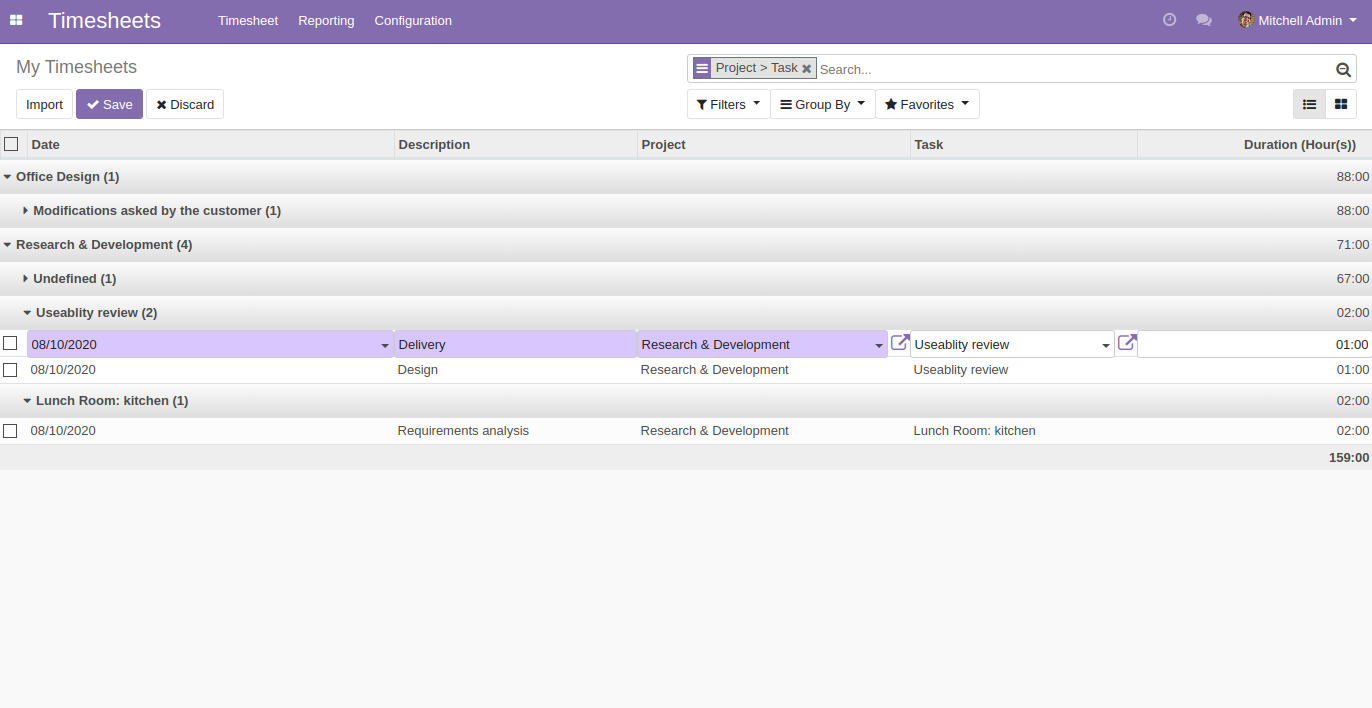Image resolution: width=1372 pixels, height=708 pixels.
Task: Save the timesheet changes
Action: pyautogui.click(x=109, y=104)
